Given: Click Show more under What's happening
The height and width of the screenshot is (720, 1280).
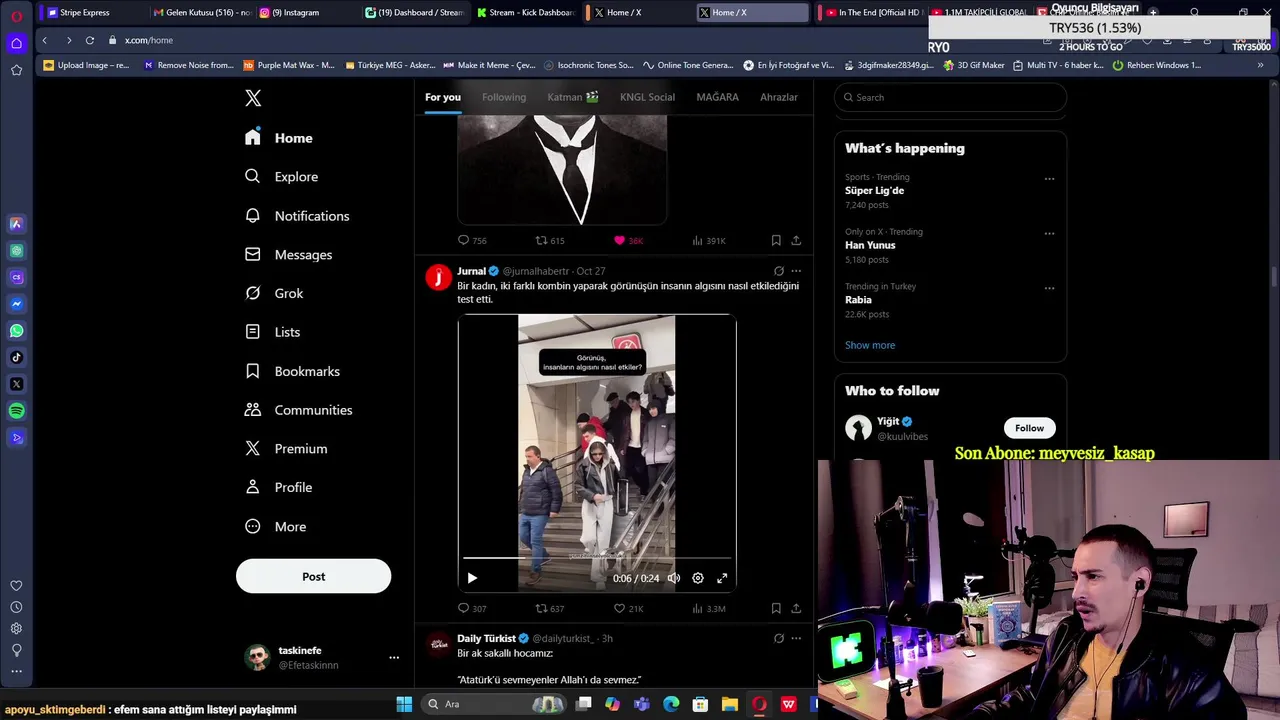Looking at the screenshot, I should click(870, 345).
